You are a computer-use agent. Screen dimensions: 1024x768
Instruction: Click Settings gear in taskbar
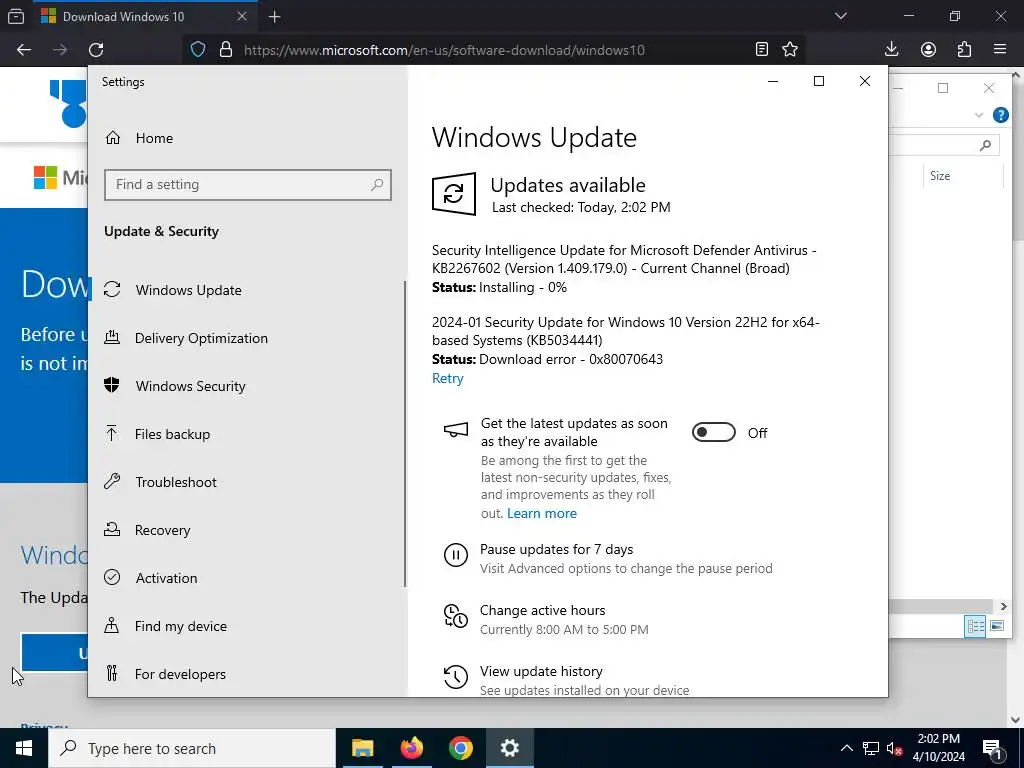coord(509,748)
